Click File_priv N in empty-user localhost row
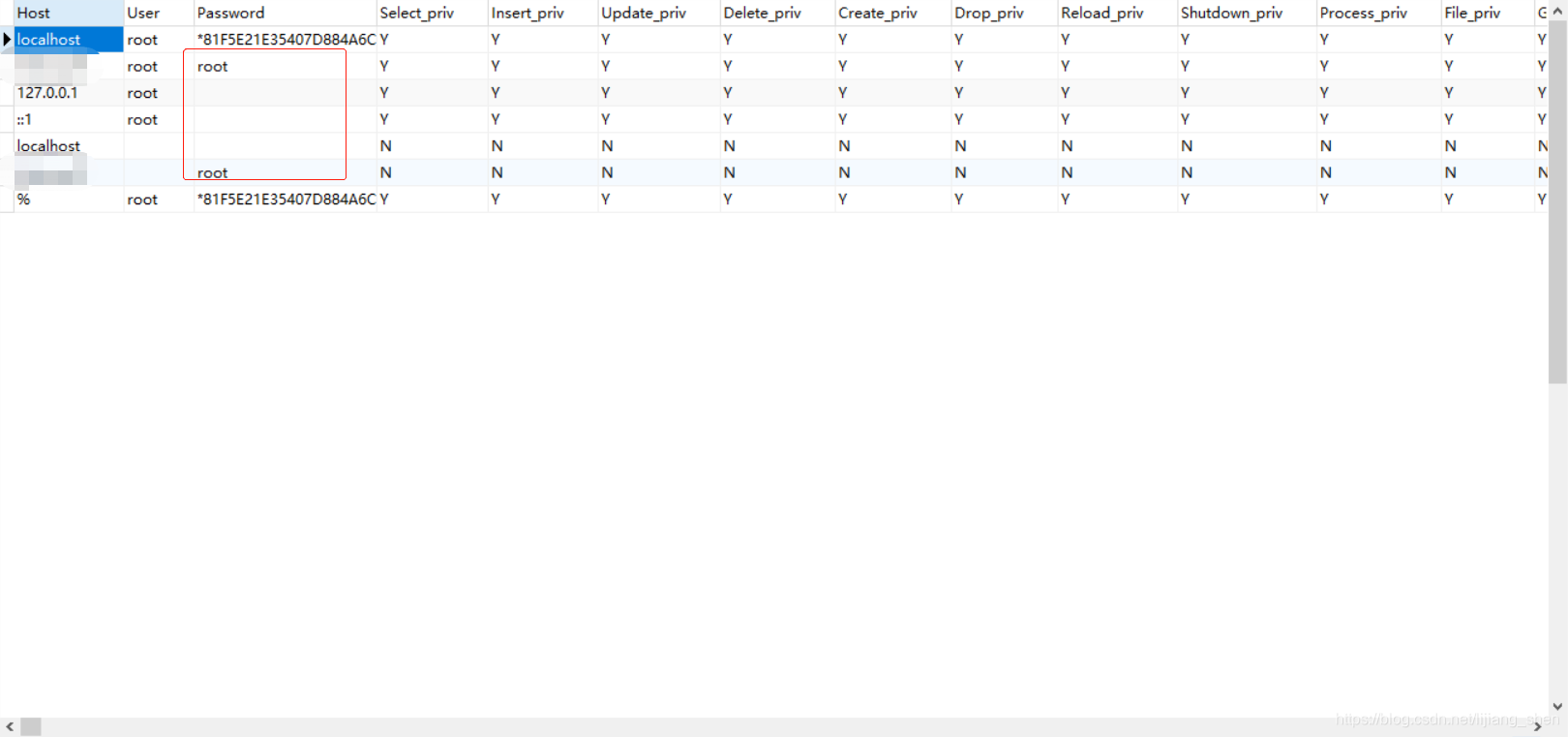The height and width of the screenshot is (737, 1568). tap(1487, 146)
